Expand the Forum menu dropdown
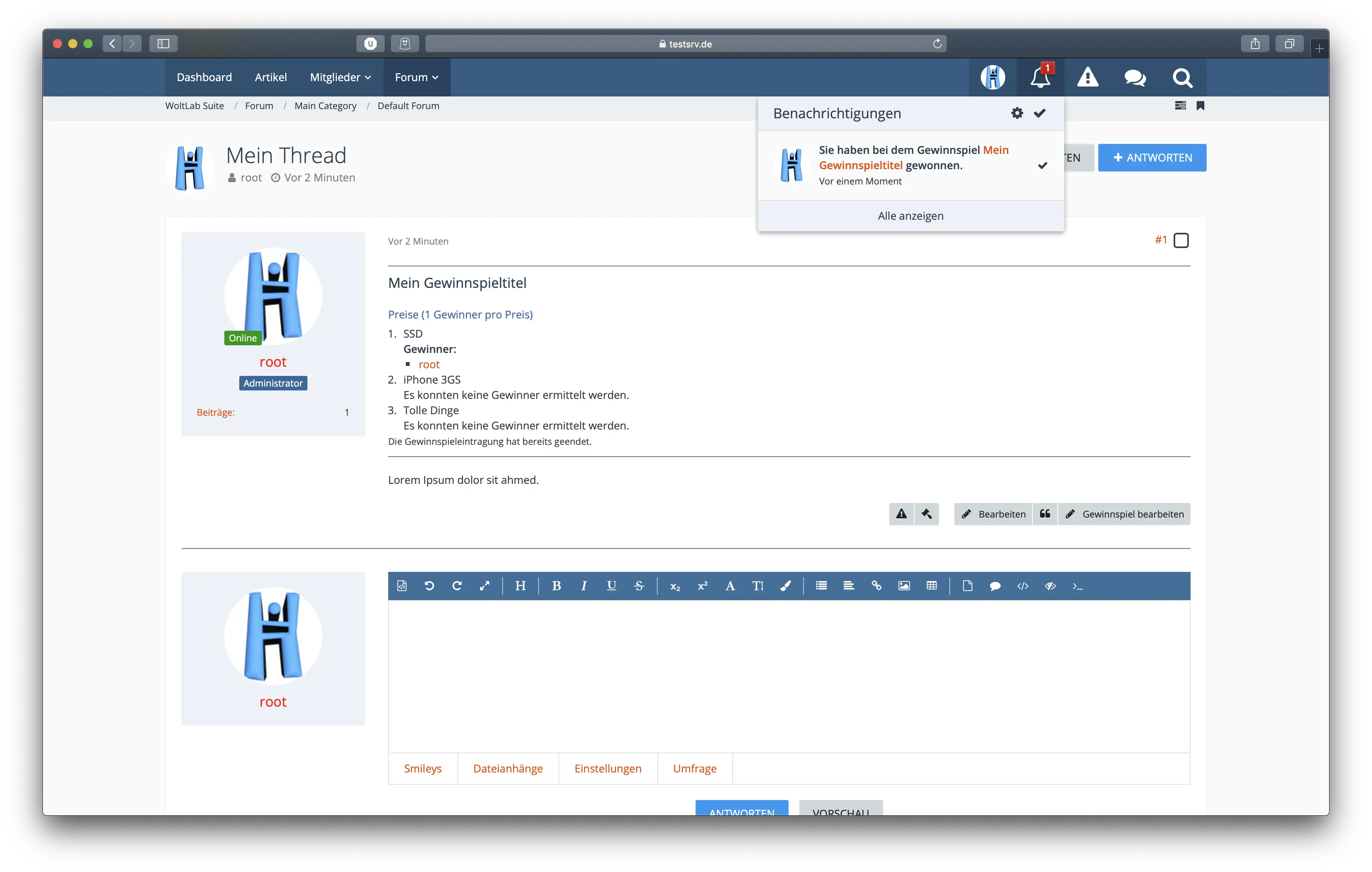The width and height of the screenshot is (1372, 872). [x=416, y=77]
